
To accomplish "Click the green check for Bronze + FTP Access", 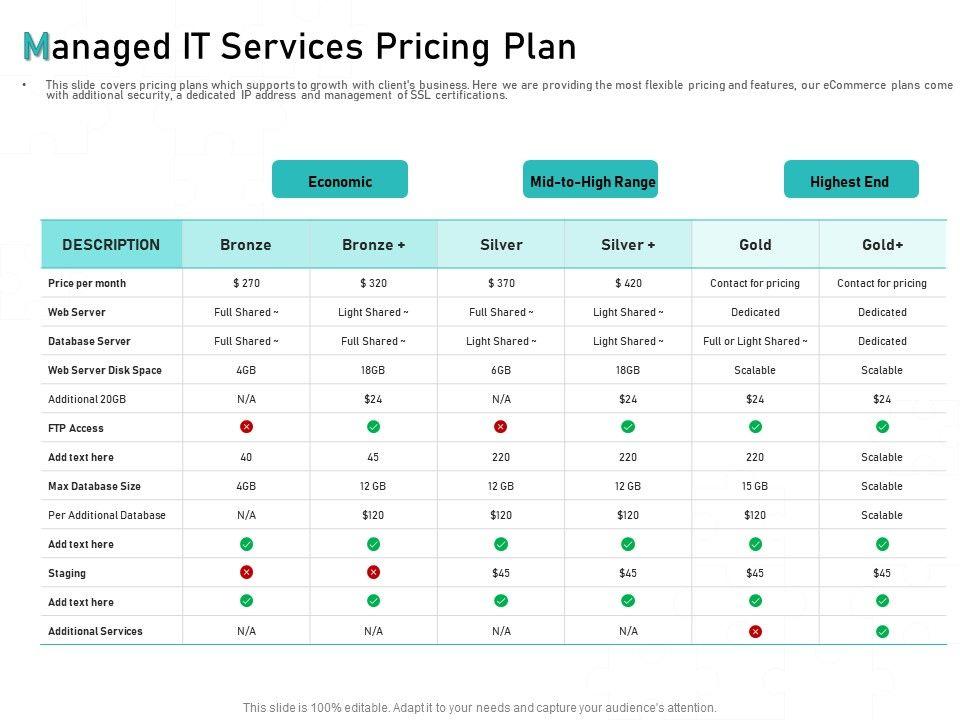I will 373,427.
